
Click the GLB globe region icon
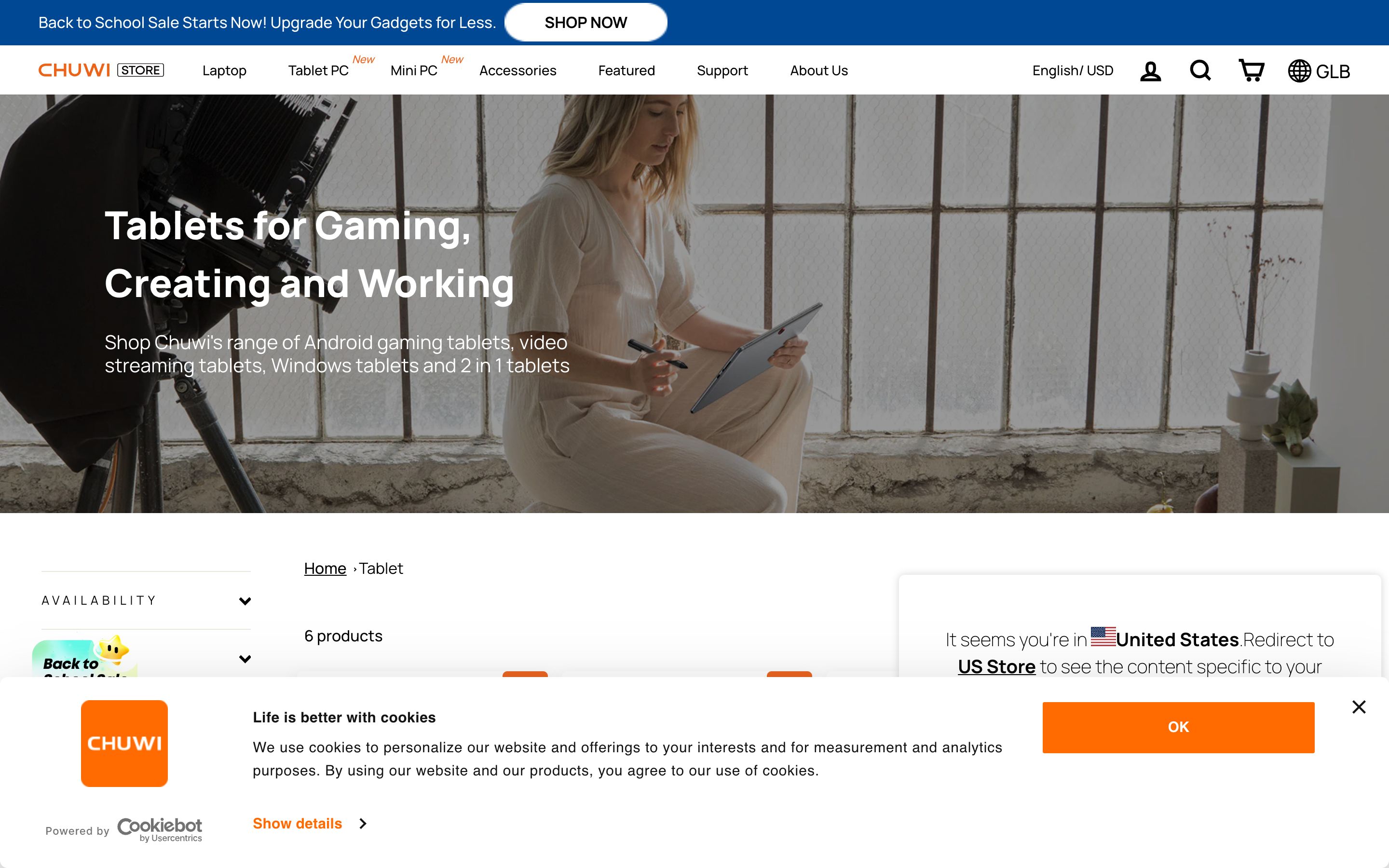click(x=1319, y=71)
